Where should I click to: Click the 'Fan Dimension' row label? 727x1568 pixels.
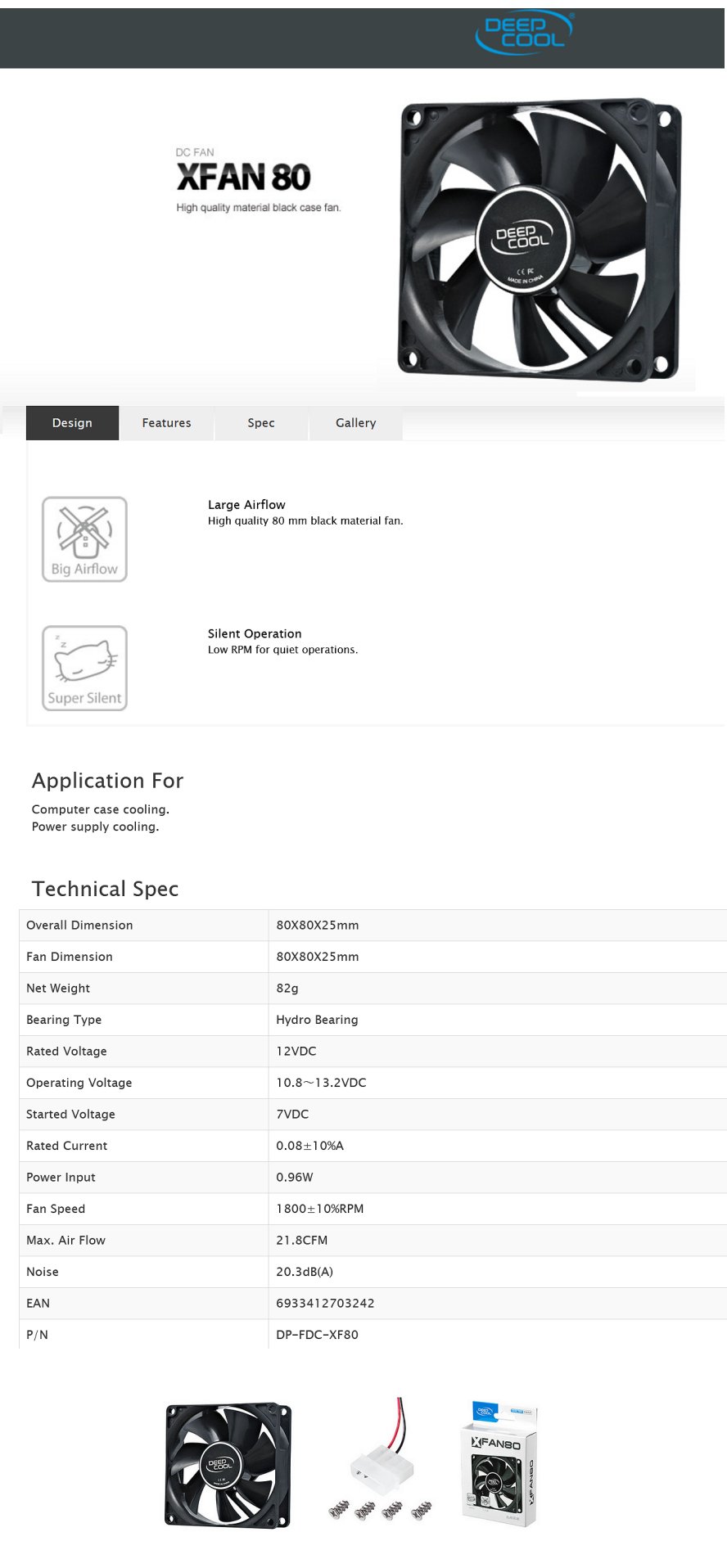70,957
